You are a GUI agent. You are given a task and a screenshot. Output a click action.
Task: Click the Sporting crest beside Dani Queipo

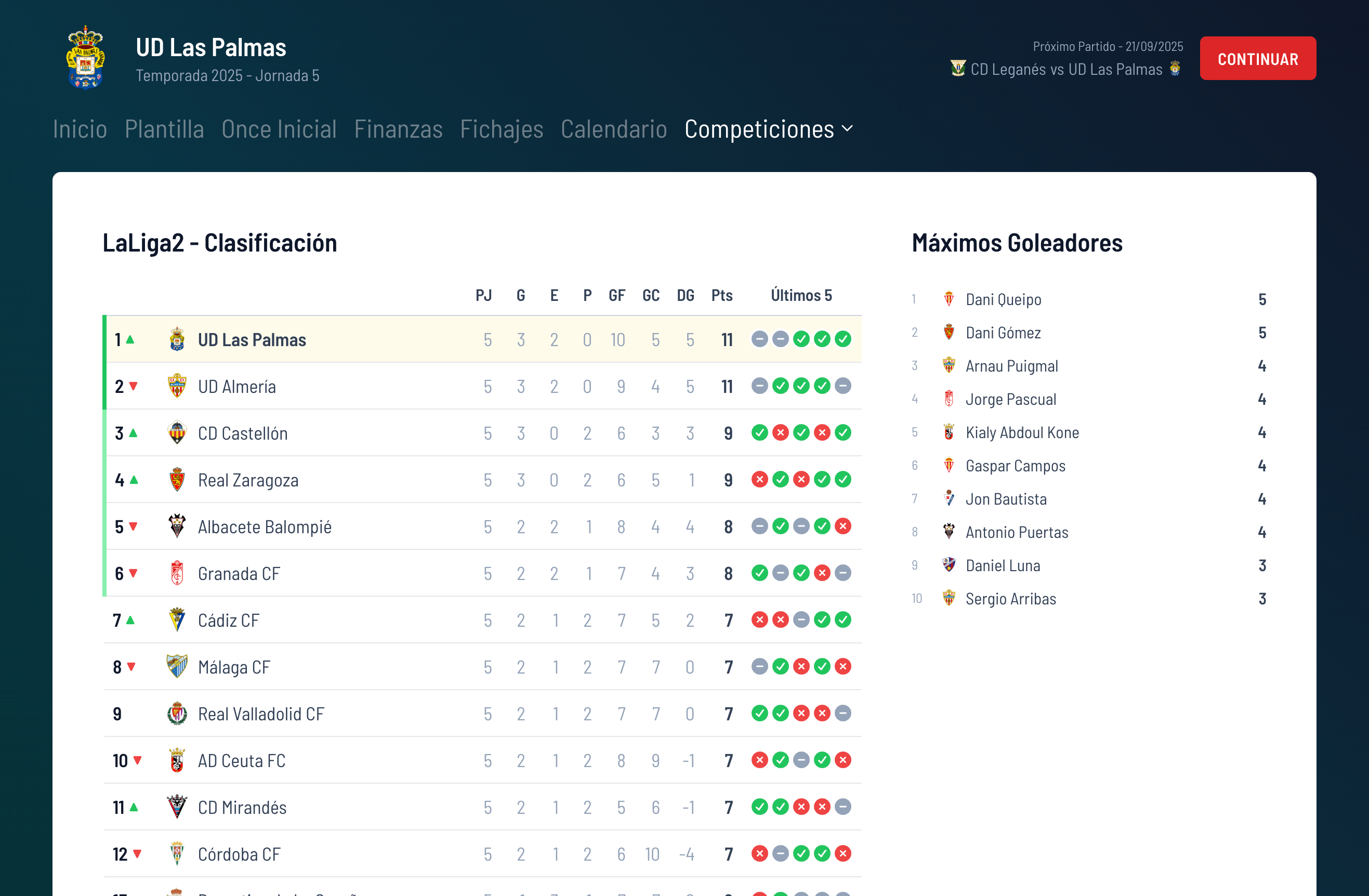click(949, 299)
